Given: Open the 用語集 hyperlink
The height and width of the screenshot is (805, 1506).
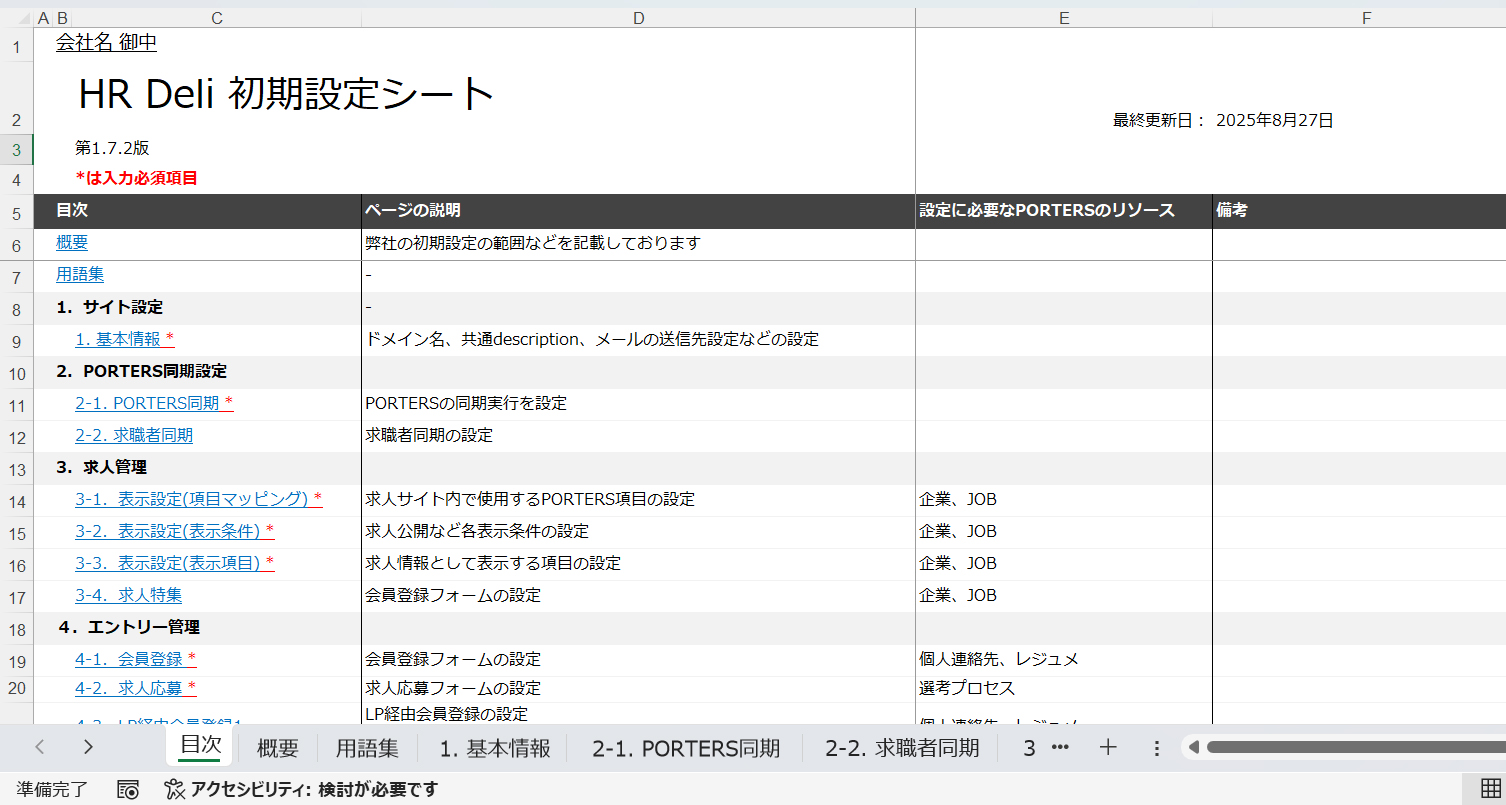Looking at the screenshot, I should (x=80, y=274).
